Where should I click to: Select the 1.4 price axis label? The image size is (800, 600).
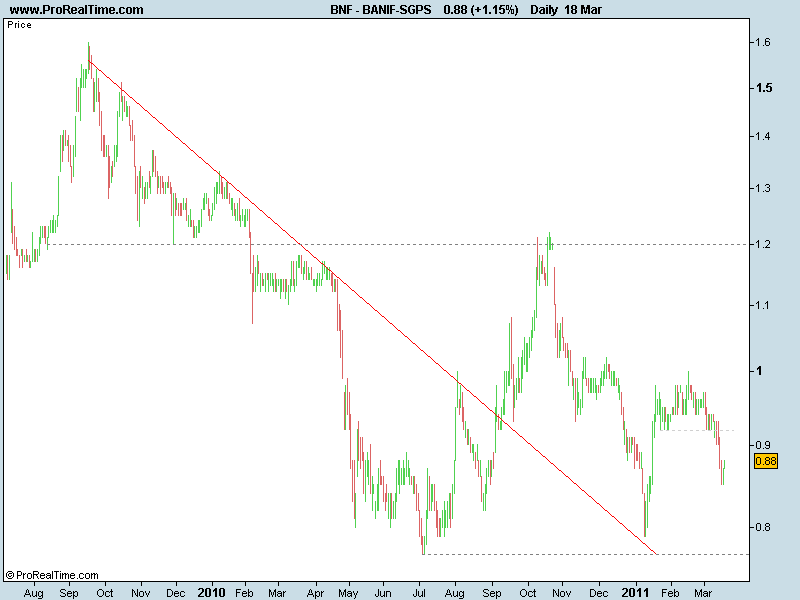(763, 136)
